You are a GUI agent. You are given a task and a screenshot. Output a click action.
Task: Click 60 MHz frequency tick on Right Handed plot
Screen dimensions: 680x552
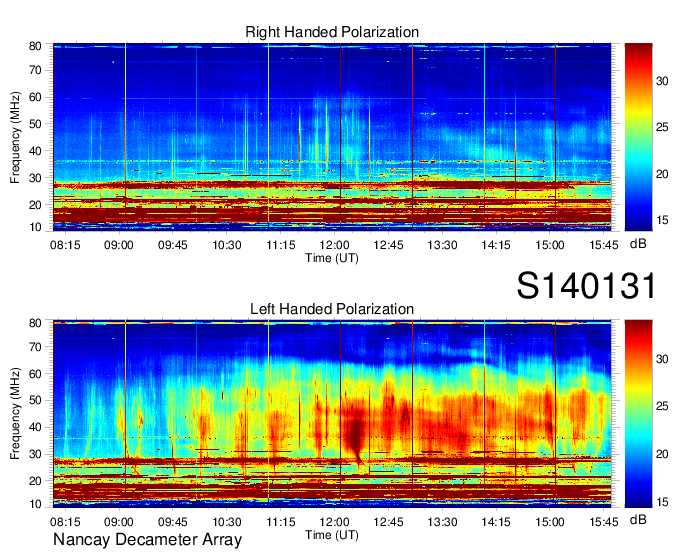(x=35, y=97)
